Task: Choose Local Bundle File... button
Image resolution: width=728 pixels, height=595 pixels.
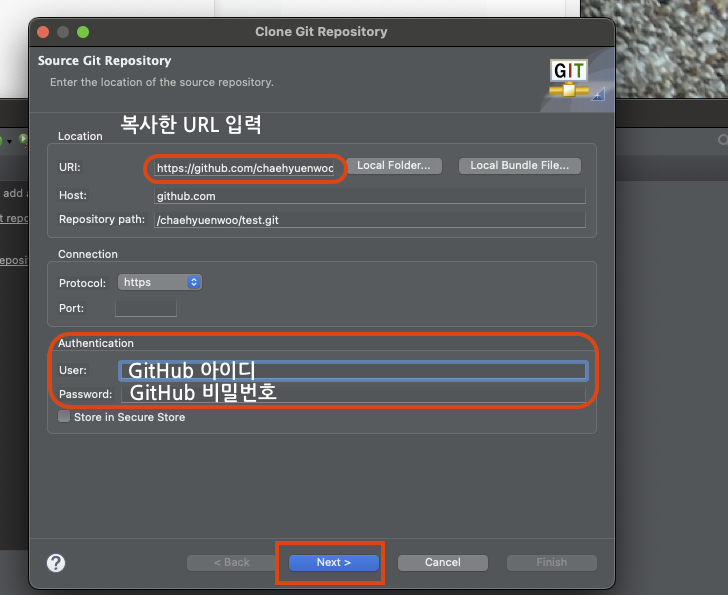Action: pos(520,166)
